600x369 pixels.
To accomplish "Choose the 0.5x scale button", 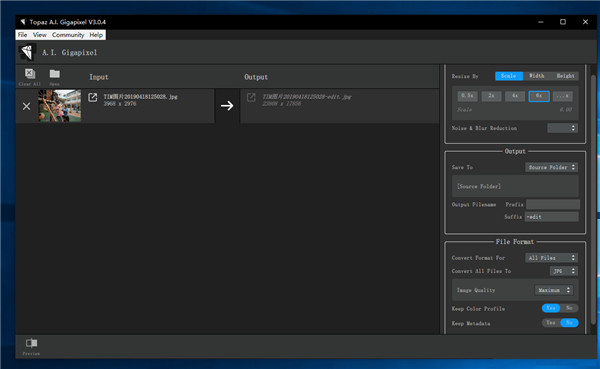I will (x=467, y=96).
